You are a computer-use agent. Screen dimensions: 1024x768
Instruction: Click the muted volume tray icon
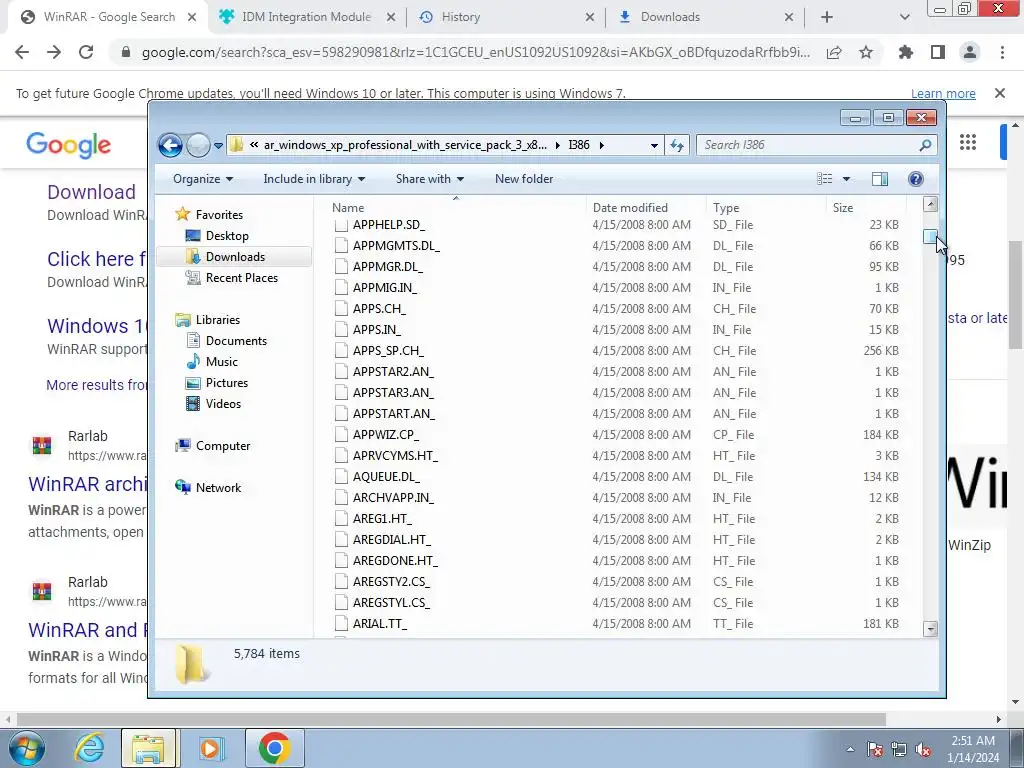(x=923, y=750)
